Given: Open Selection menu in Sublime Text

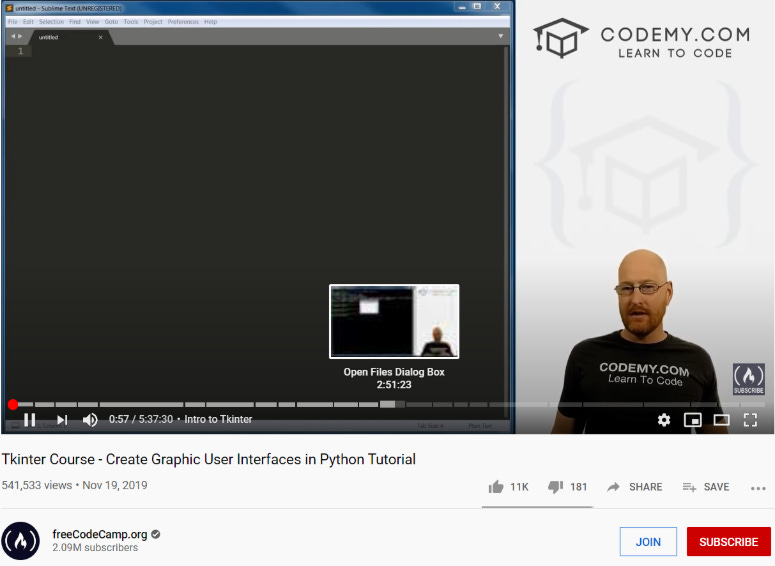Looking at the screenshot, I should pos(51,22).
